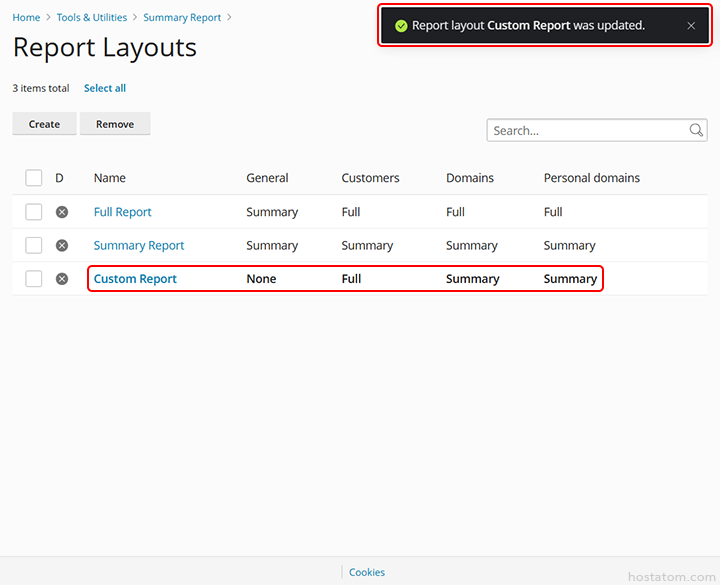The height and width of the screenshot is (585, 720).
Task: Click the Select all link
Action: click(105, 88)
